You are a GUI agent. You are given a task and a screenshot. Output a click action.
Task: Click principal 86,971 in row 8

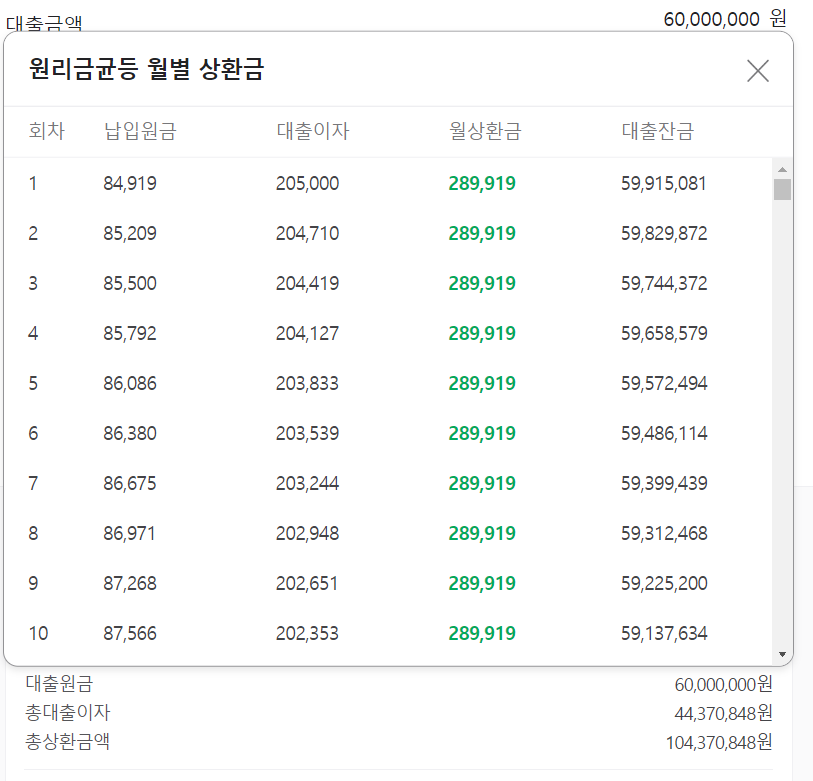coord(129,533)
